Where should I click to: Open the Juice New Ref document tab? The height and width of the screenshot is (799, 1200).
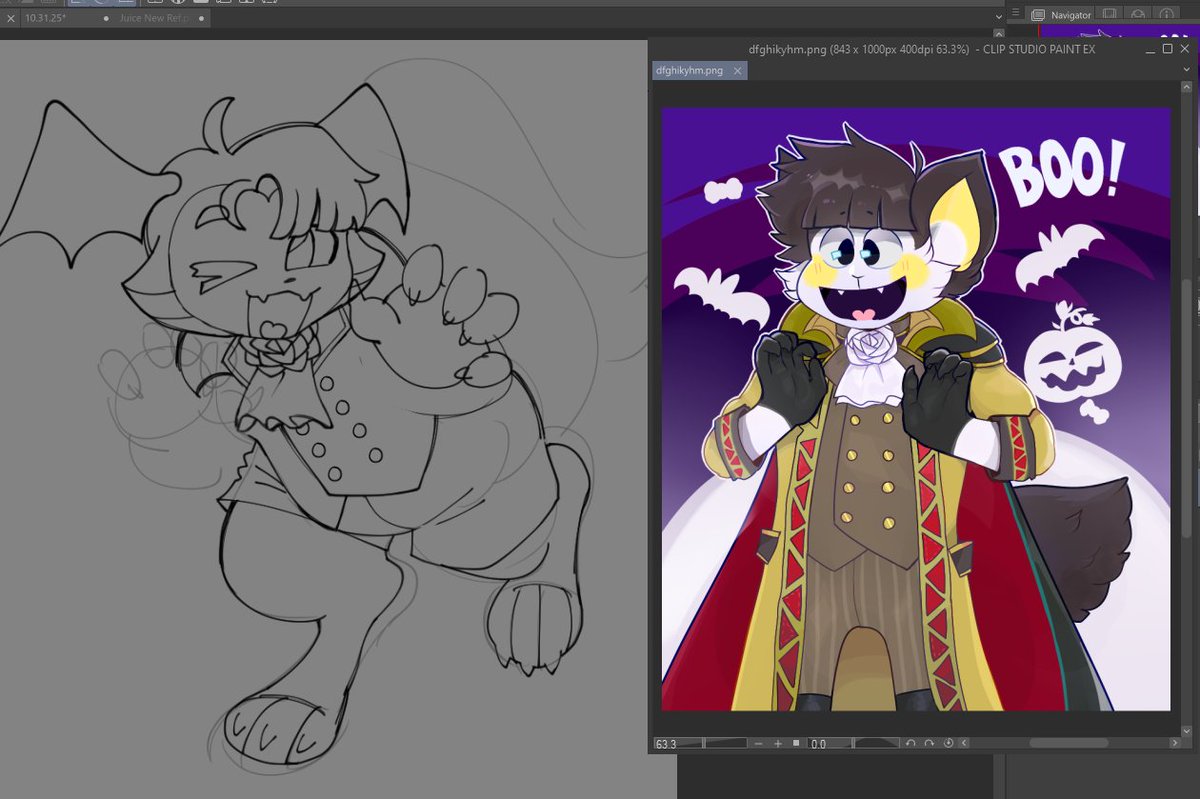click(152, 17)
